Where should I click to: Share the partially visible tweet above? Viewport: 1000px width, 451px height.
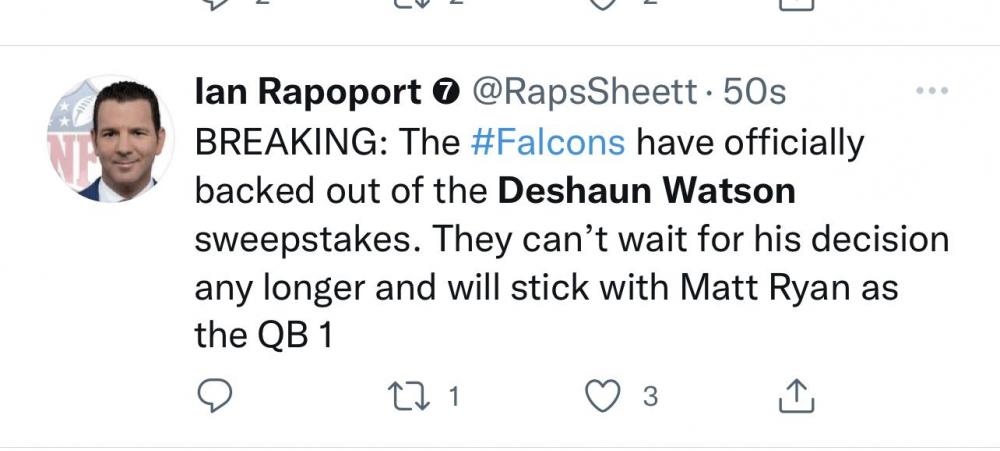point(796,4)
